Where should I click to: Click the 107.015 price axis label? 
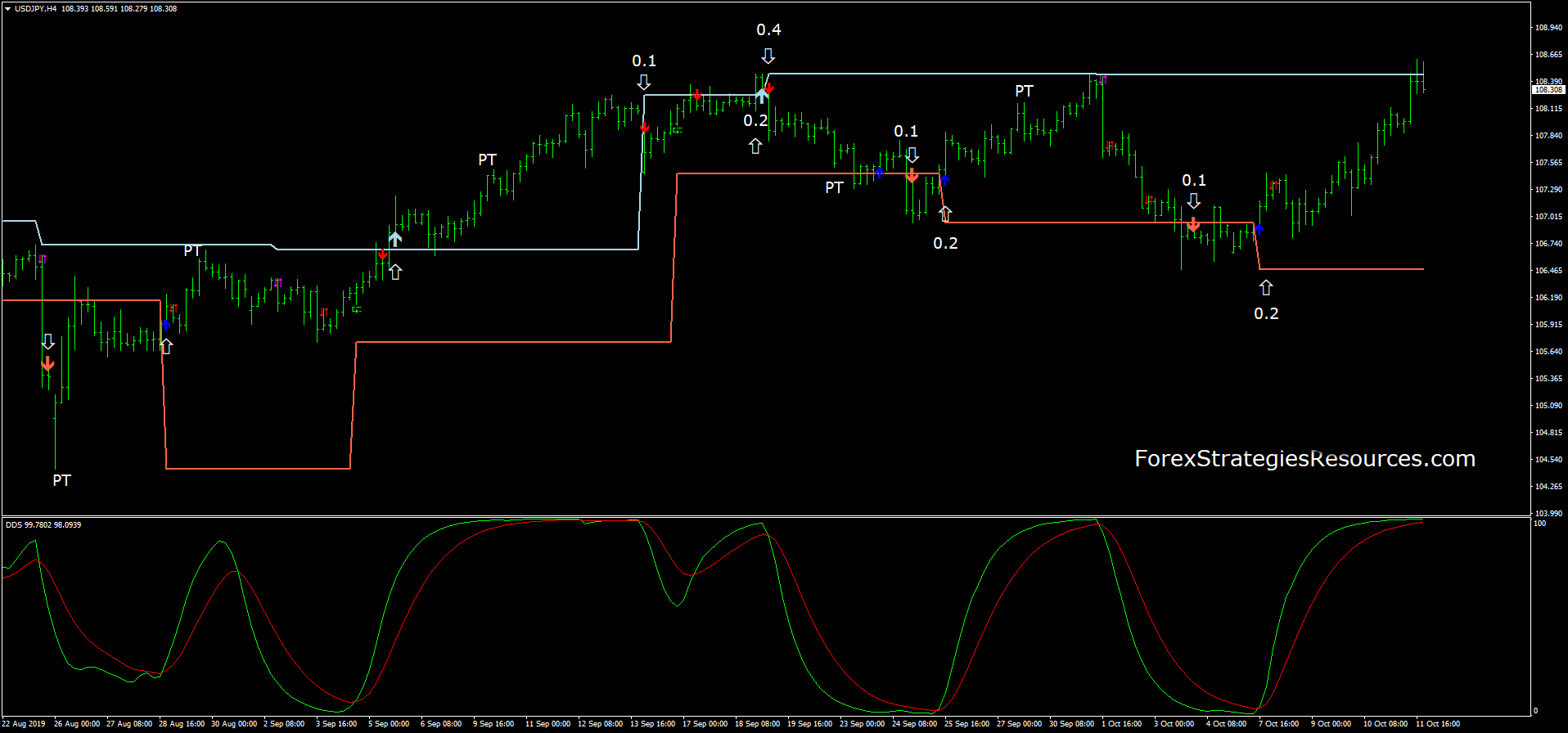click(x=1548, y=217)
